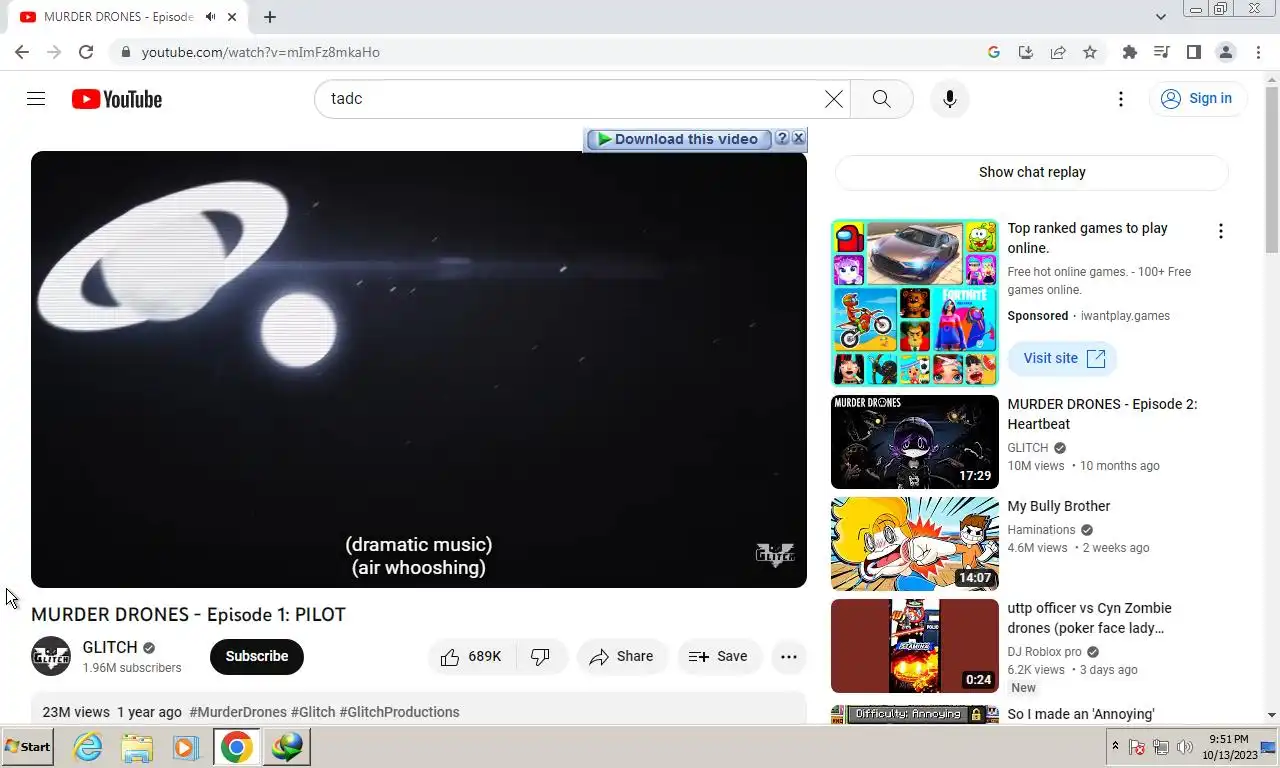Click the #MurderDrones hashtag

click(x=238, y=712)
